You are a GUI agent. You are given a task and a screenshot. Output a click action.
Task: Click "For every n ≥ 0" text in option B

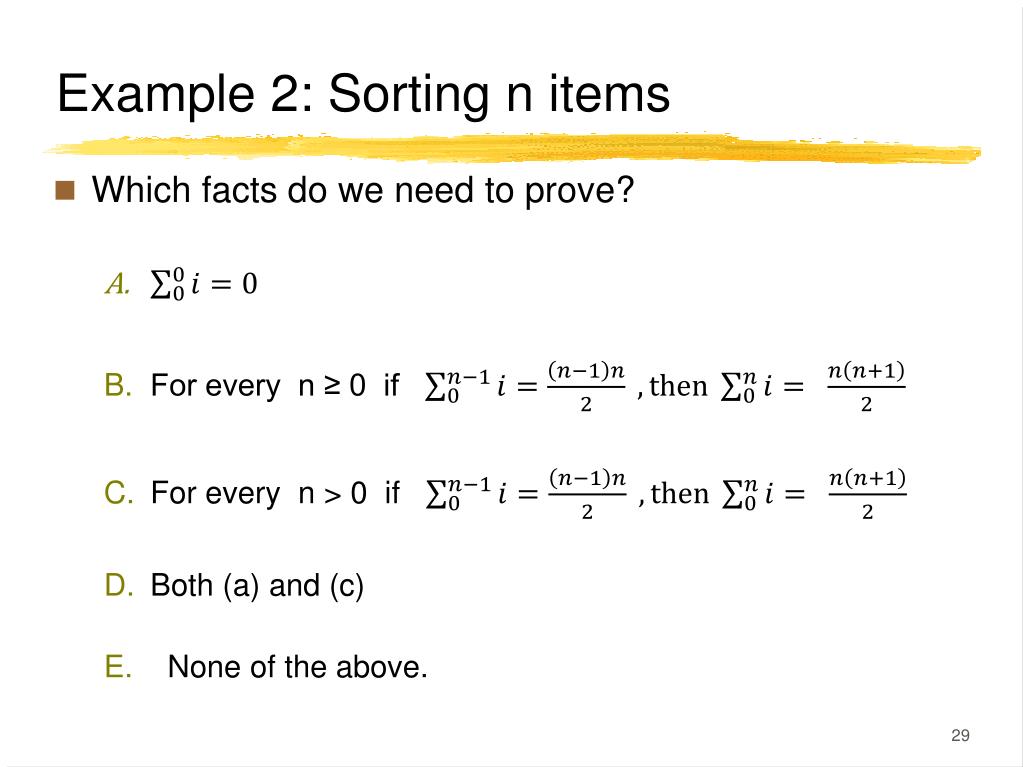click(258, 385)
